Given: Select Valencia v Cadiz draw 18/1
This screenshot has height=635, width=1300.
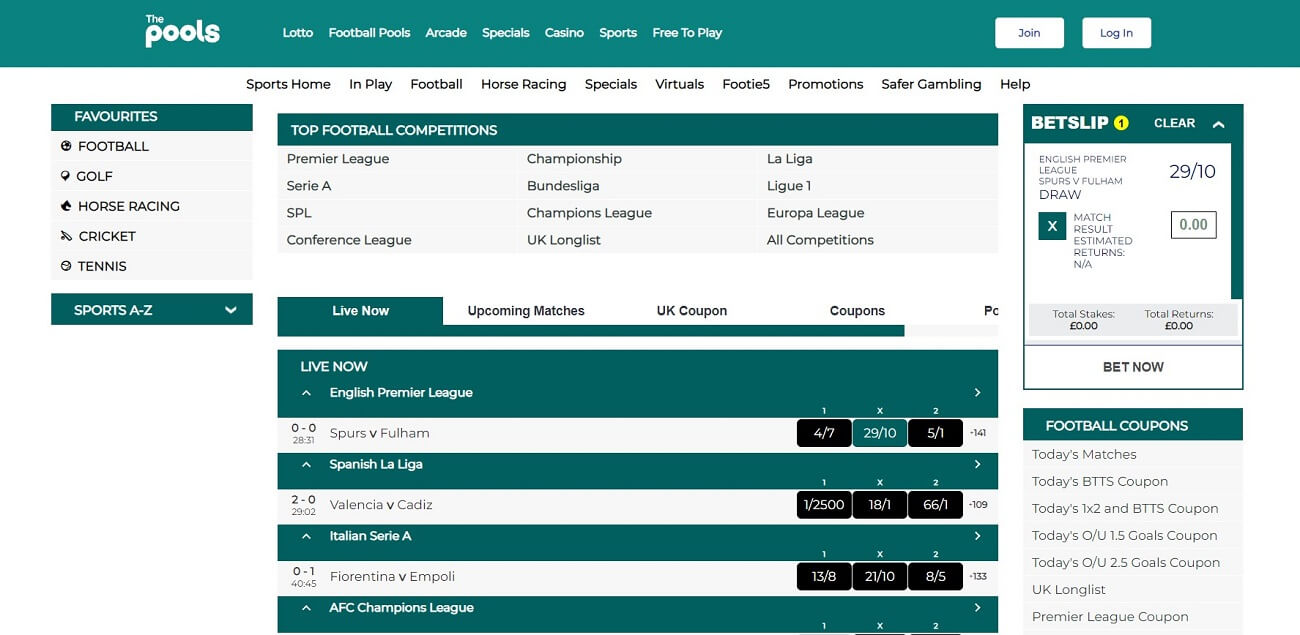Looking at the screenshot, I should click(x=880, y=505).
